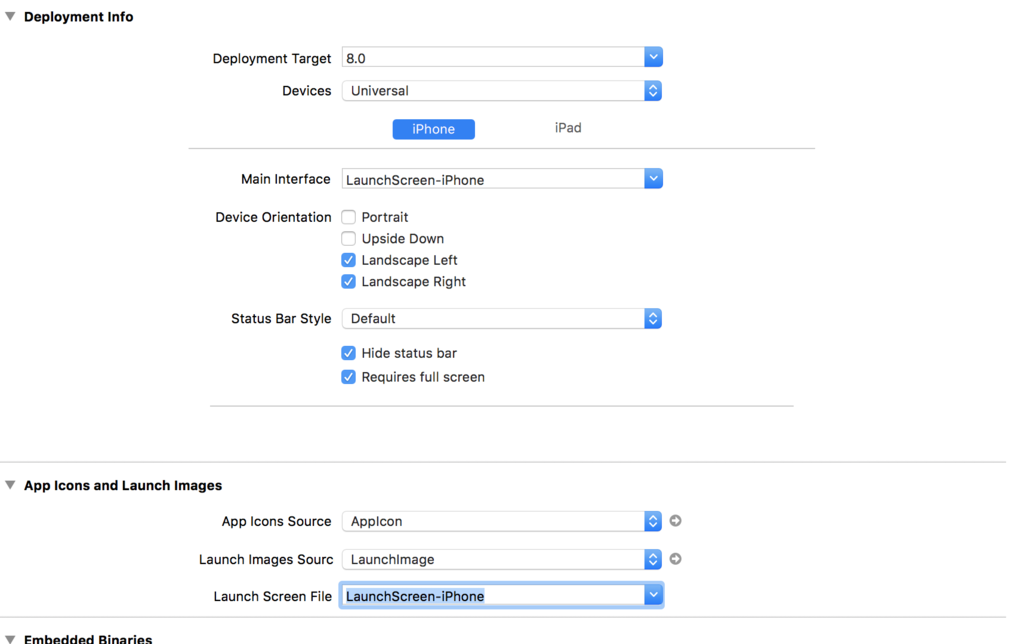Open the Devices dropdown showing Universal
The width and height of the screenshot is (1024, 644).
[652, 90]
